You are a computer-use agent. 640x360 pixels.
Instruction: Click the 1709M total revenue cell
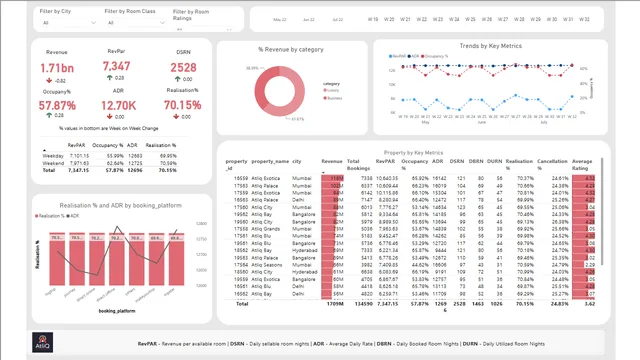point(335,304)
